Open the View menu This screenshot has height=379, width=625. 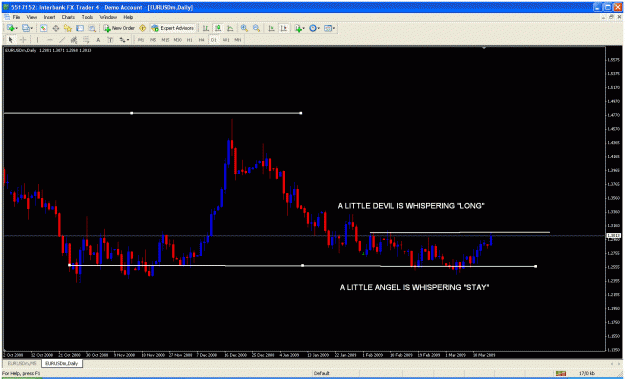31,18
